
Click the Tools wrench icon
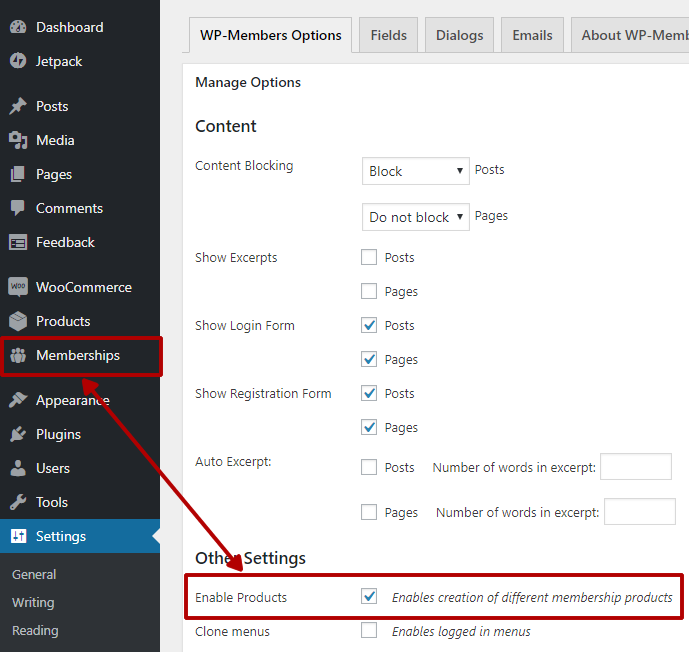pos(18,502)
